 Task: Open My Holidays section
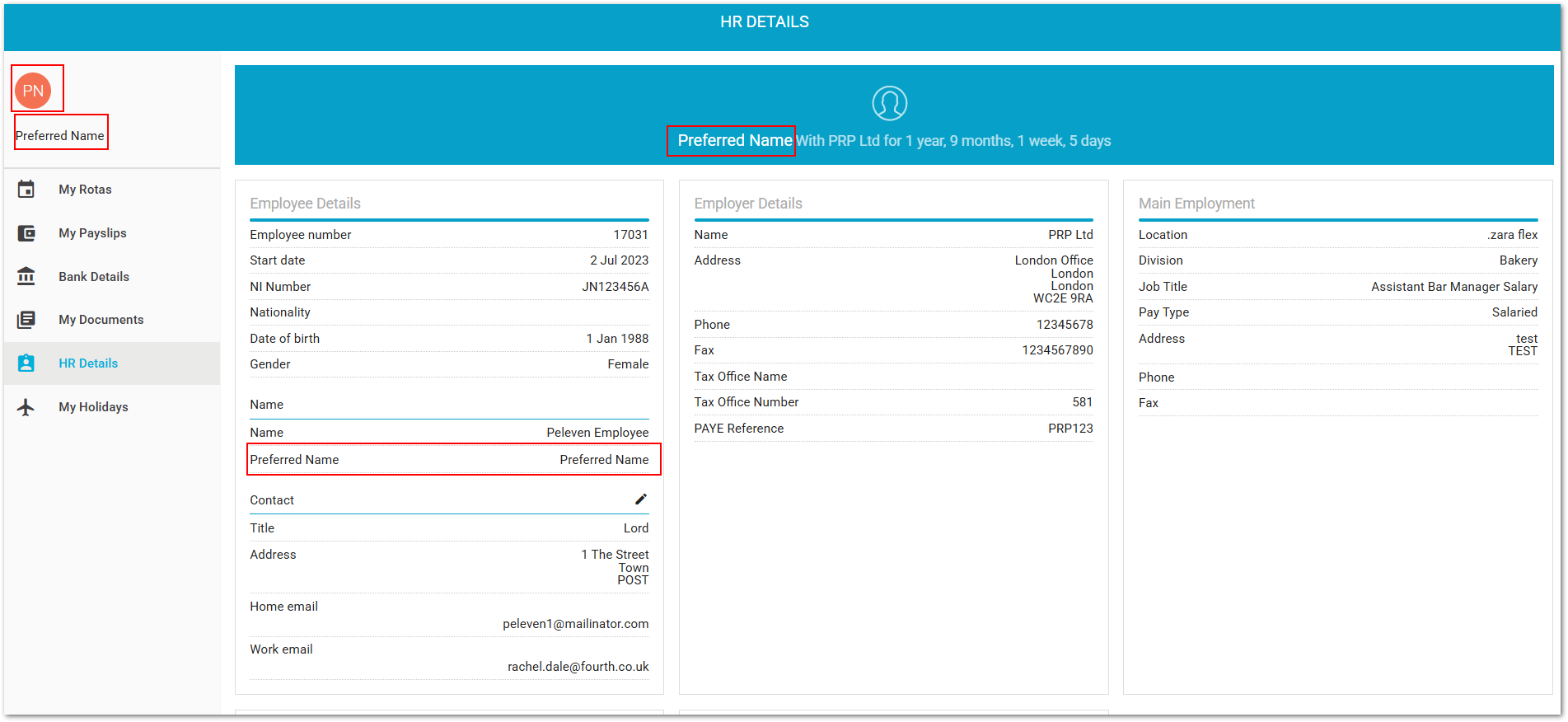coord(93,407)
